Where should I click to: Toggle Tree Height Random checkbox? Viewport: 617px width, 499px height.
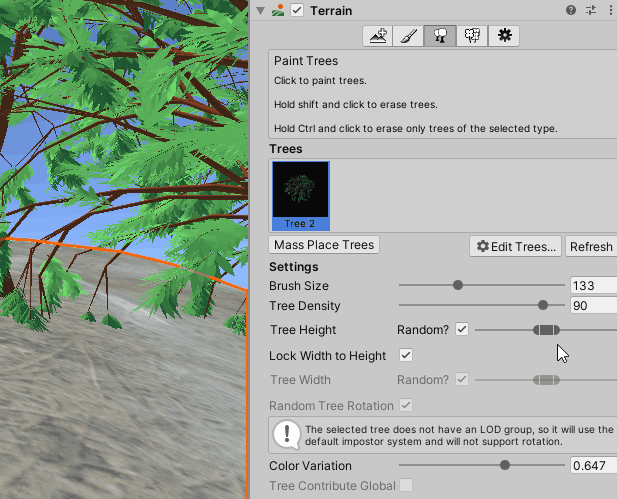[x=462, y=329]
